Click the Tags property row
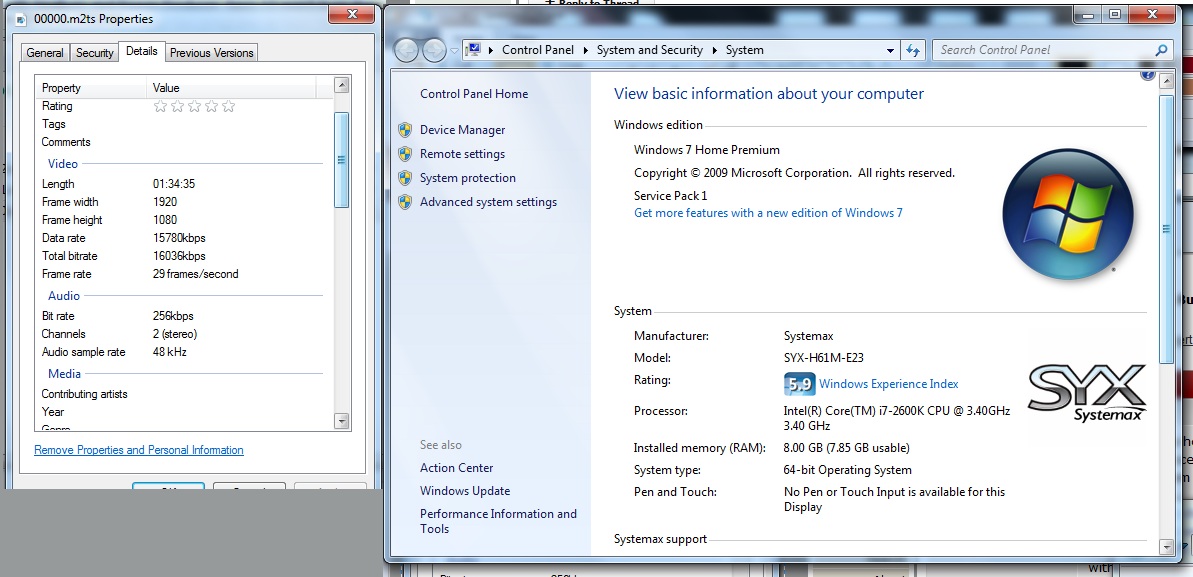The height and width of the screenshot is (577, 1193). coord(184,123)
